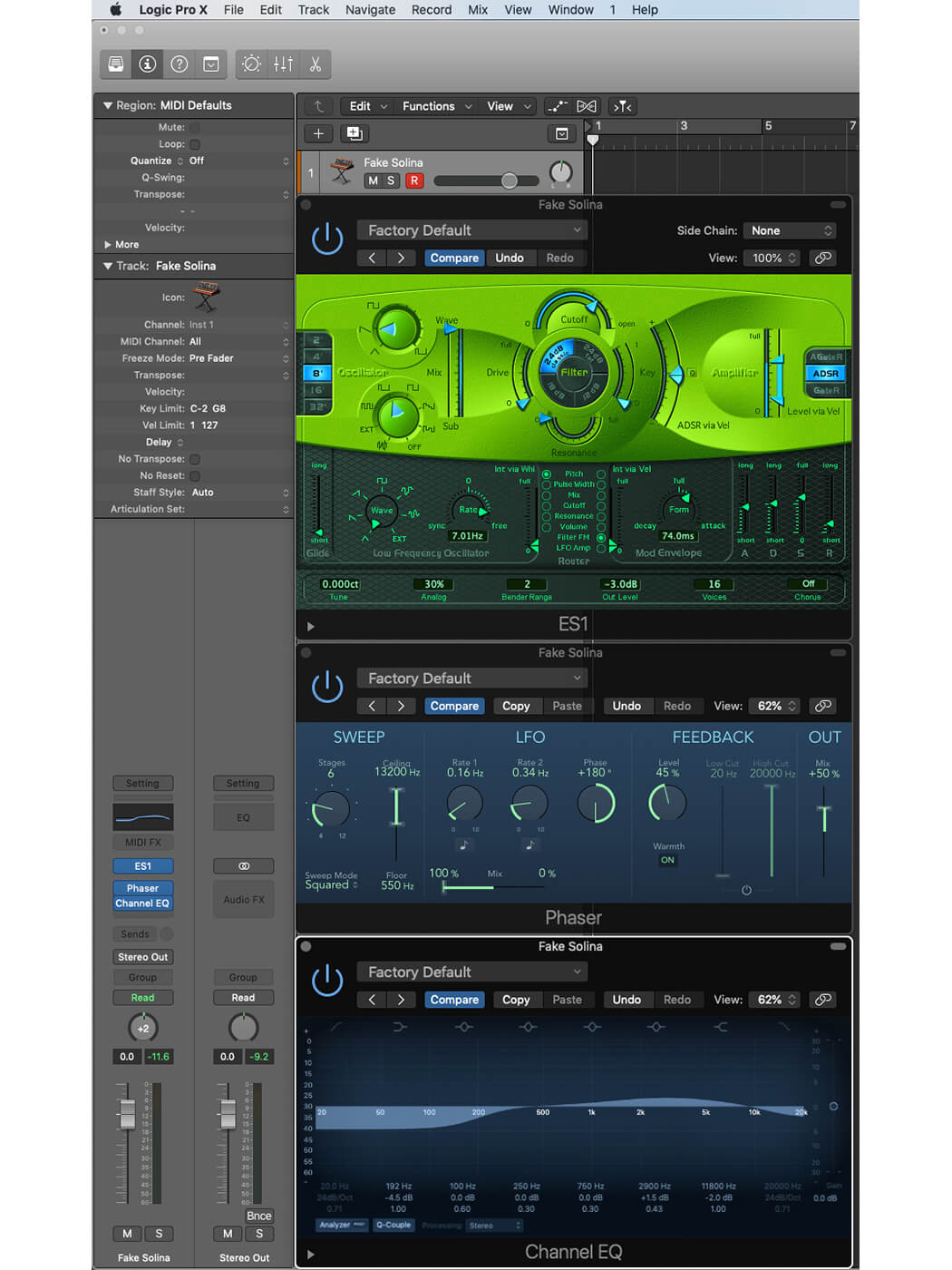952x1270 pixels.
Task: Toggle Smart Controls icon
Action: point(252,64)
